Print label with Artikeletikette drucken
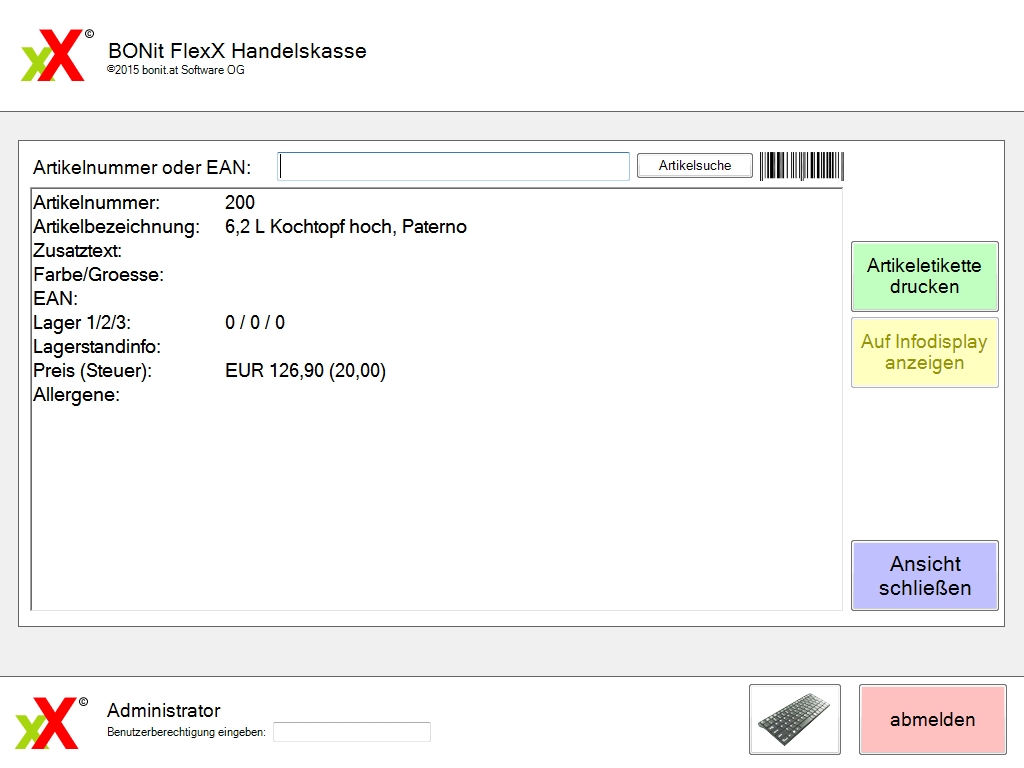 click(925, 276)
